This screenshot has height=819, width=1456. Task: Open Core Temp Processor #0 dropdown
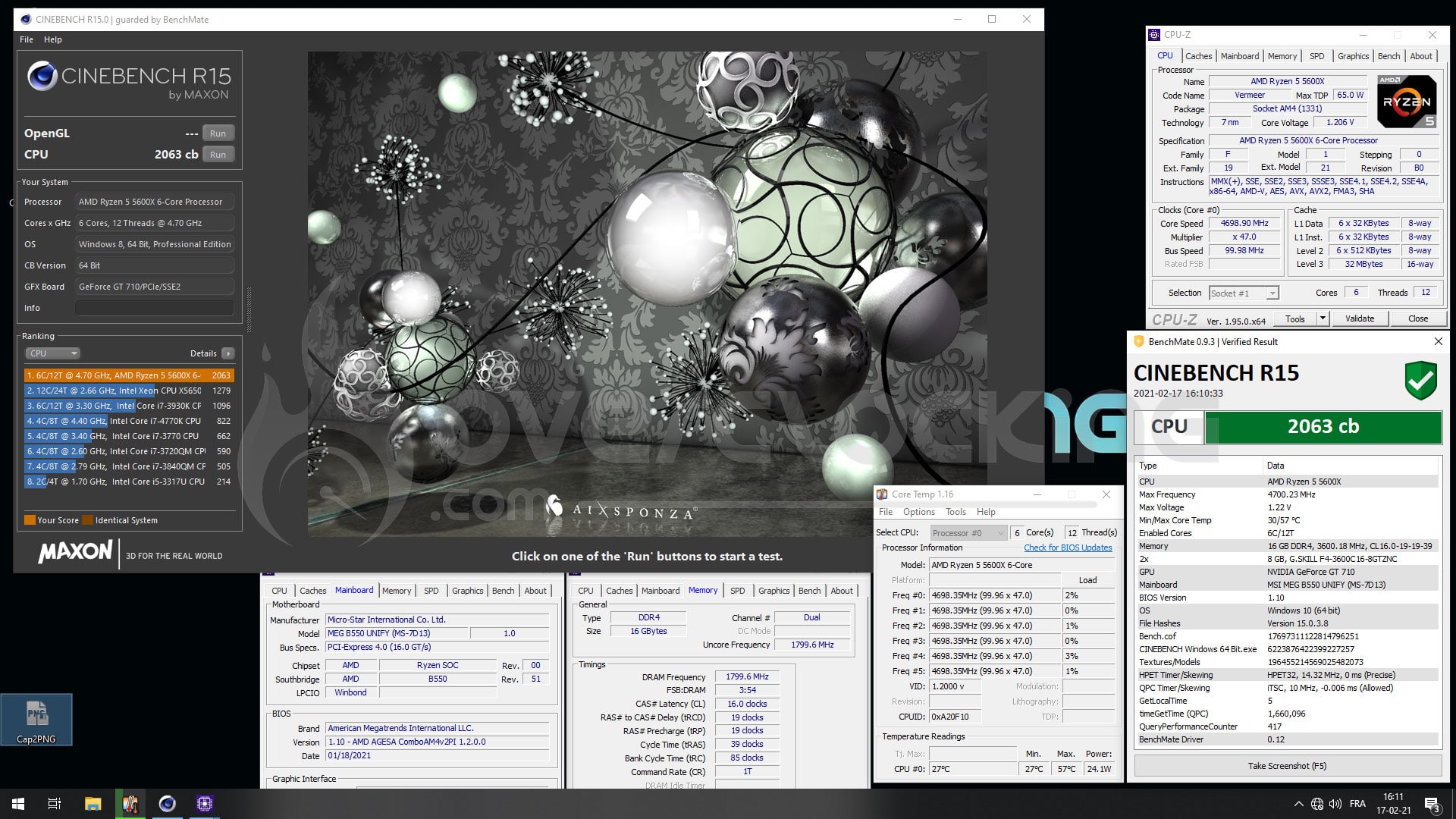pyautogui.click(x=968, y=532)
